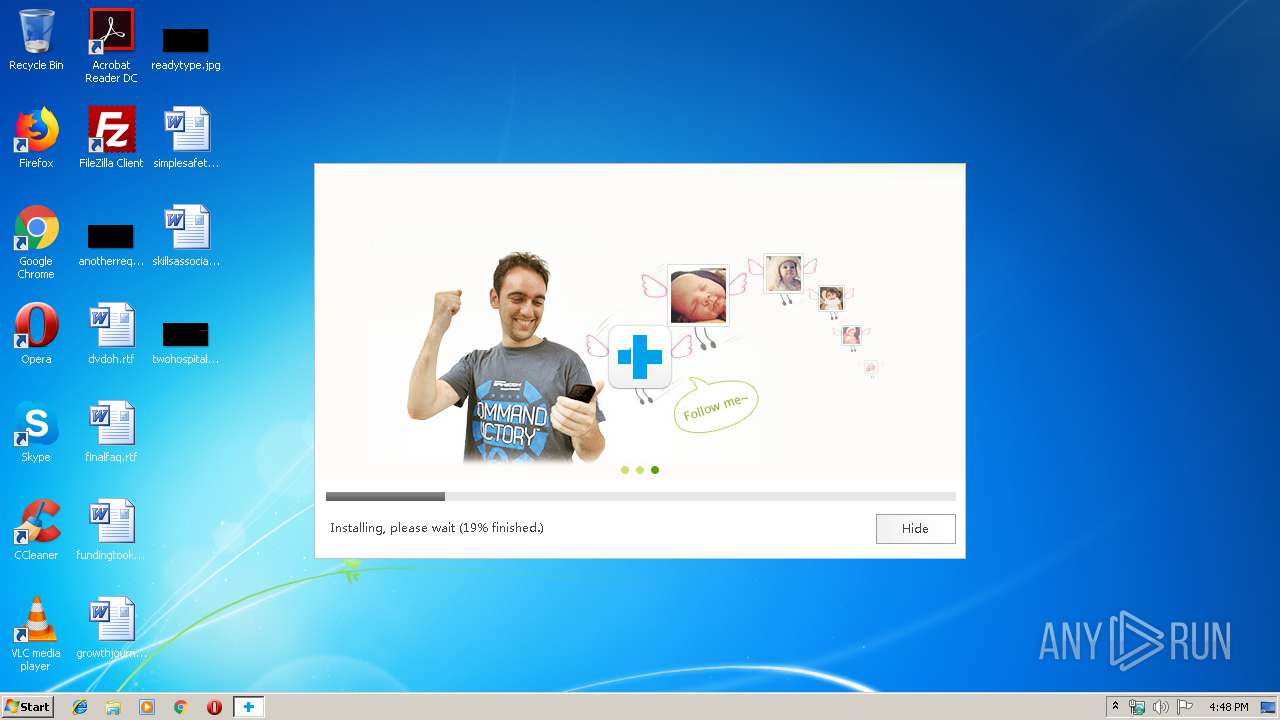Open the Windows Start menu
This screenshot has height=720, width=1280.
[27, 707]
